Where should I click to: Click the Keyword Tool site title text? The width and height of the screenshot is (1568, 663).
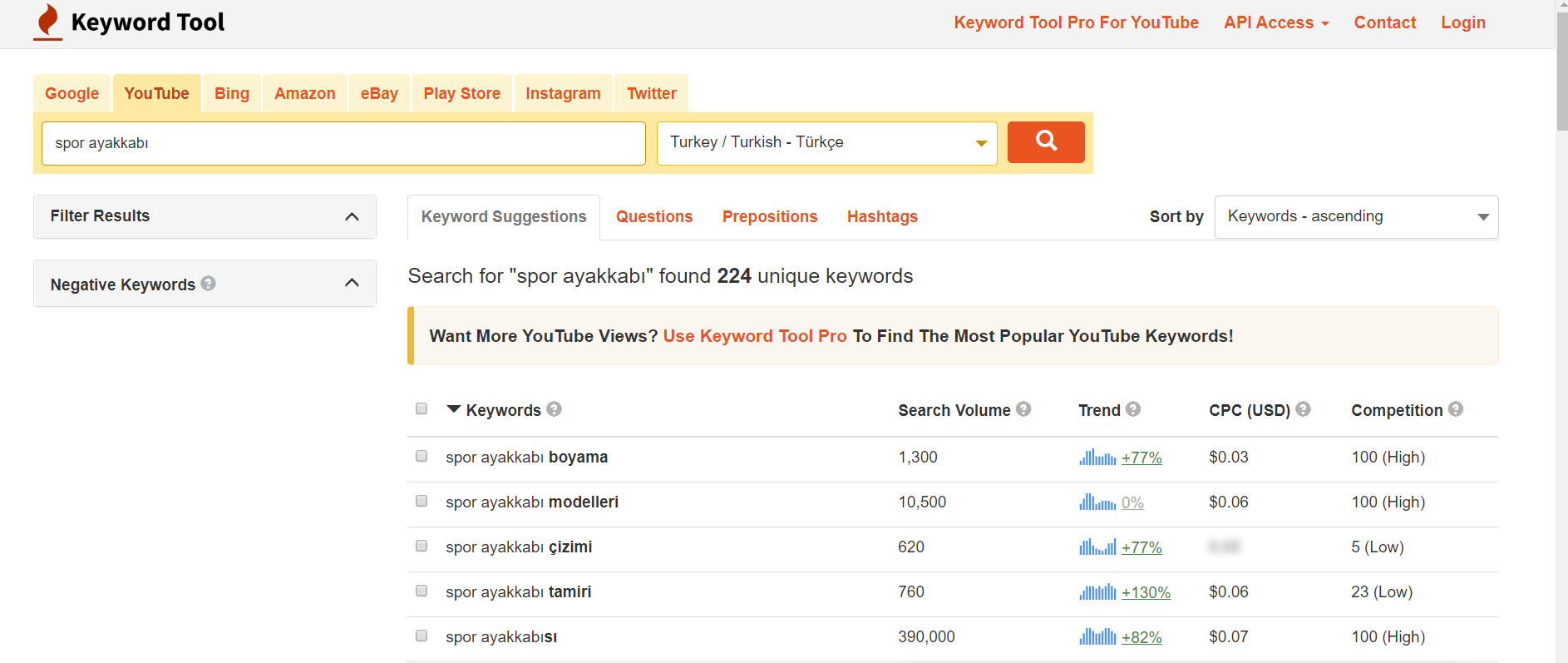pos(148,22)
